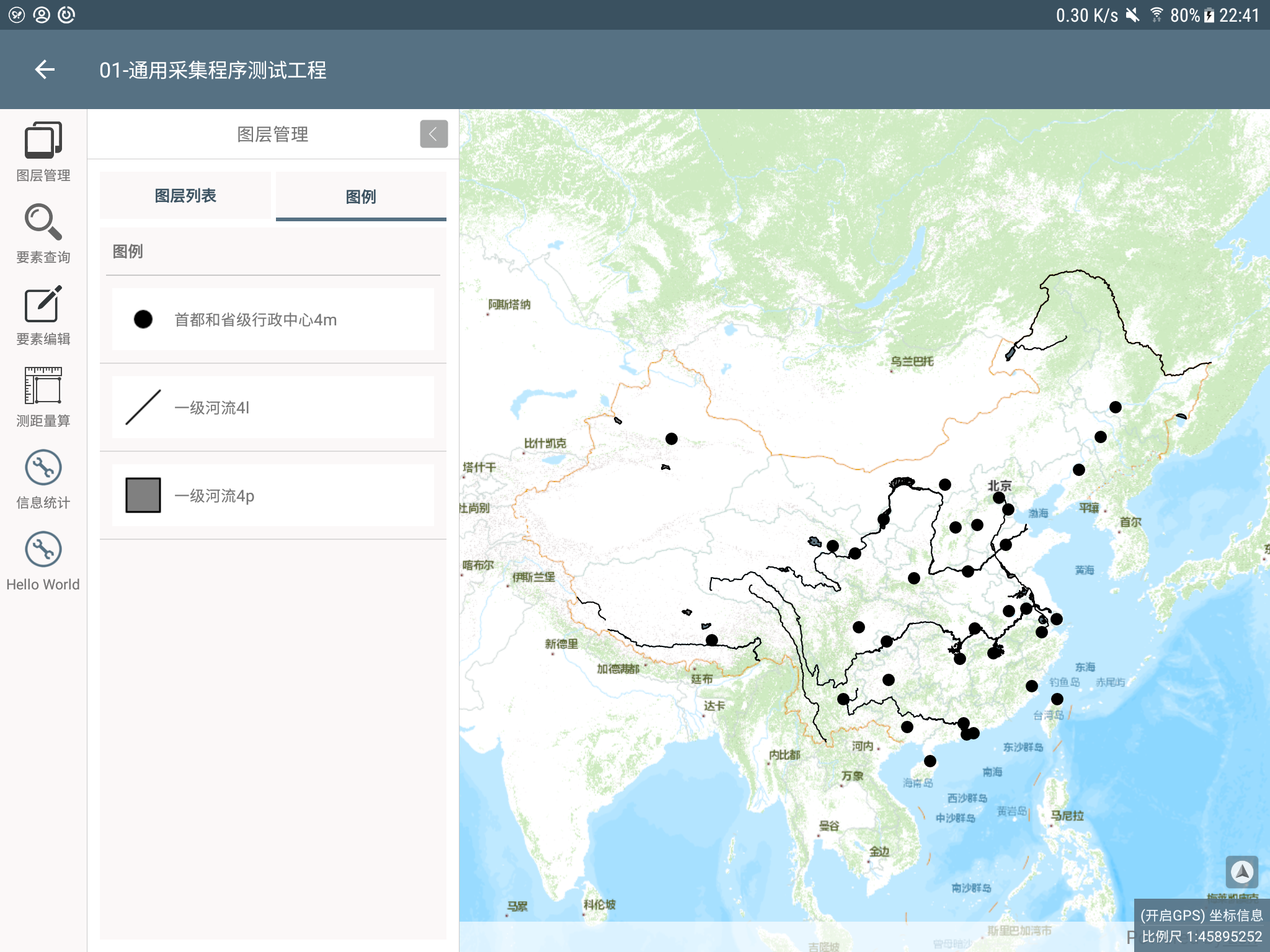Viewport: 1270px width, 952px height.
Task: Tap the muted sound icon in the status bar
Action: coord(1132,15)
